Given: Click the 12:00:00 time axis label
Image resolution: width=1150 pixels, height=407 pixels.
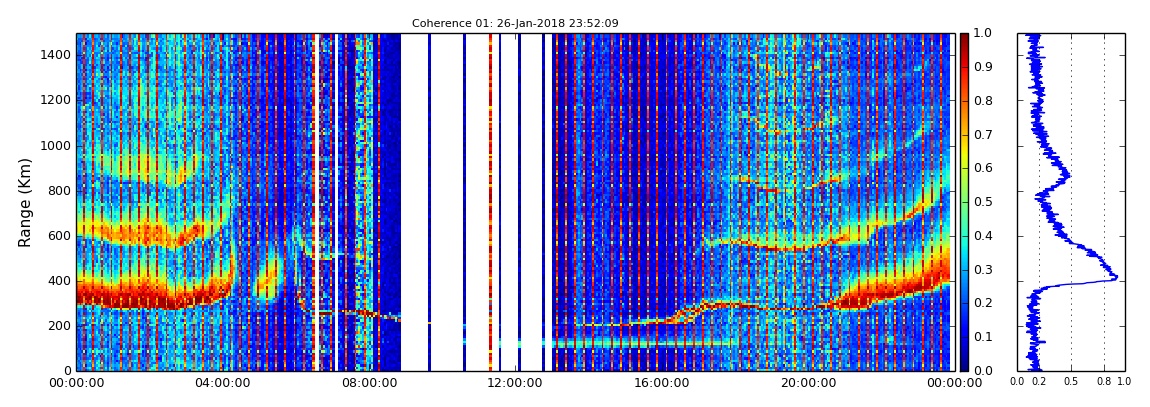Looking at the screenshot, I should (514, 383).
